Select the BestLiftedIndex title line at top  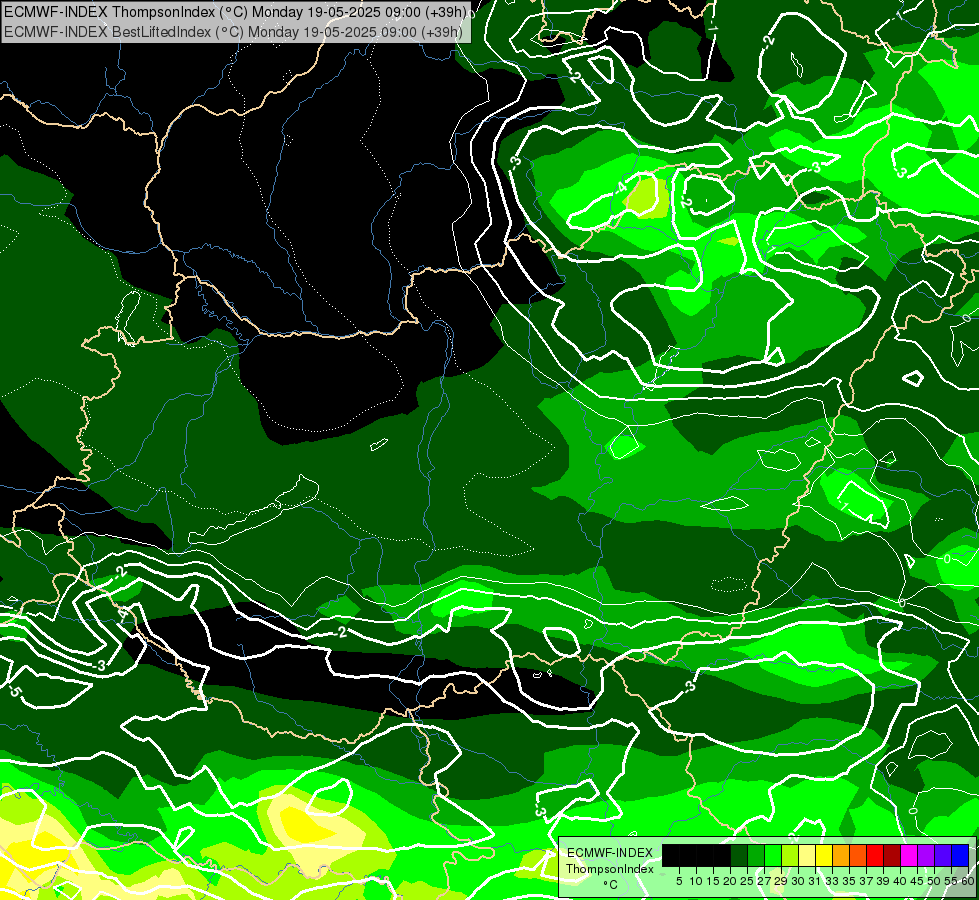point(234,31)
